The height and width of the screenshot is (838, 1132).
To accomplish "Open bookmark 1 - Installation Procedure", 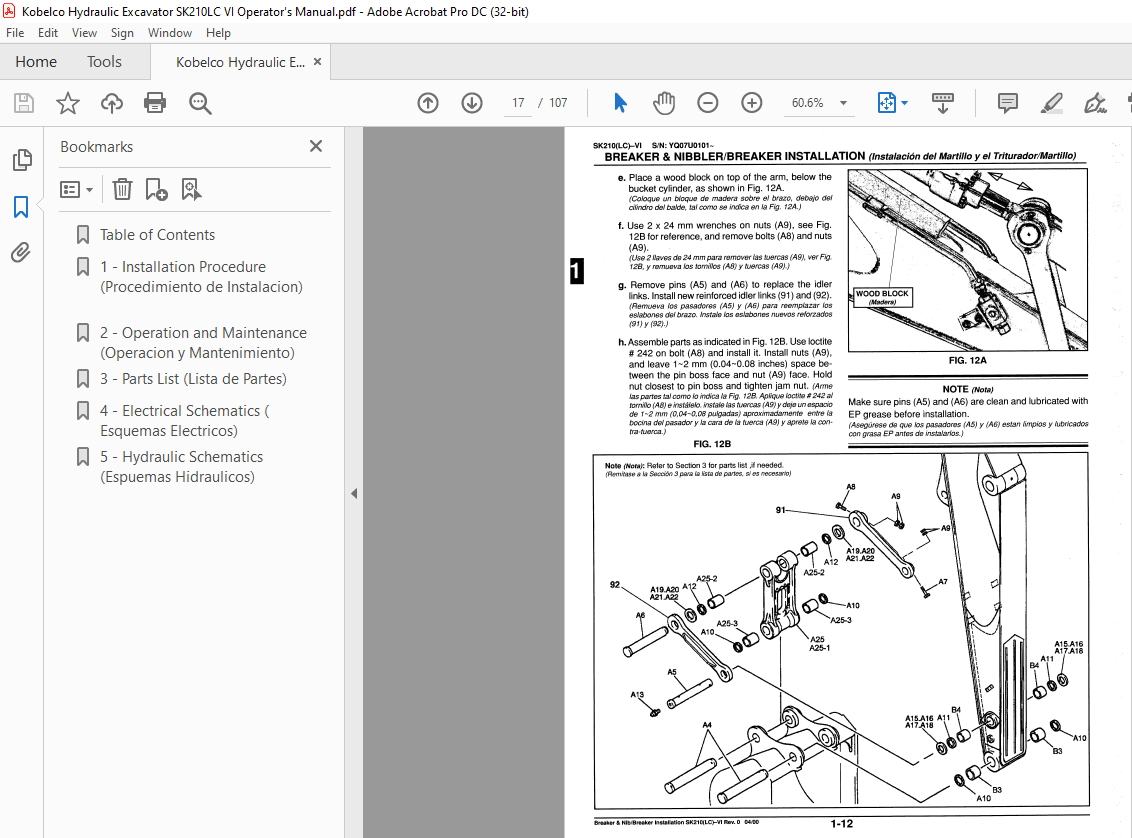I will [201, 276].
